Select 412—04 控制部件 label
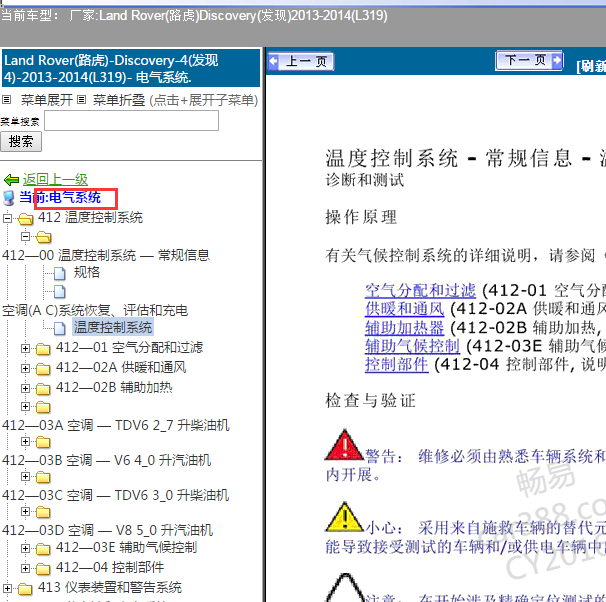 pyautogui.click(x=110, y=568)
